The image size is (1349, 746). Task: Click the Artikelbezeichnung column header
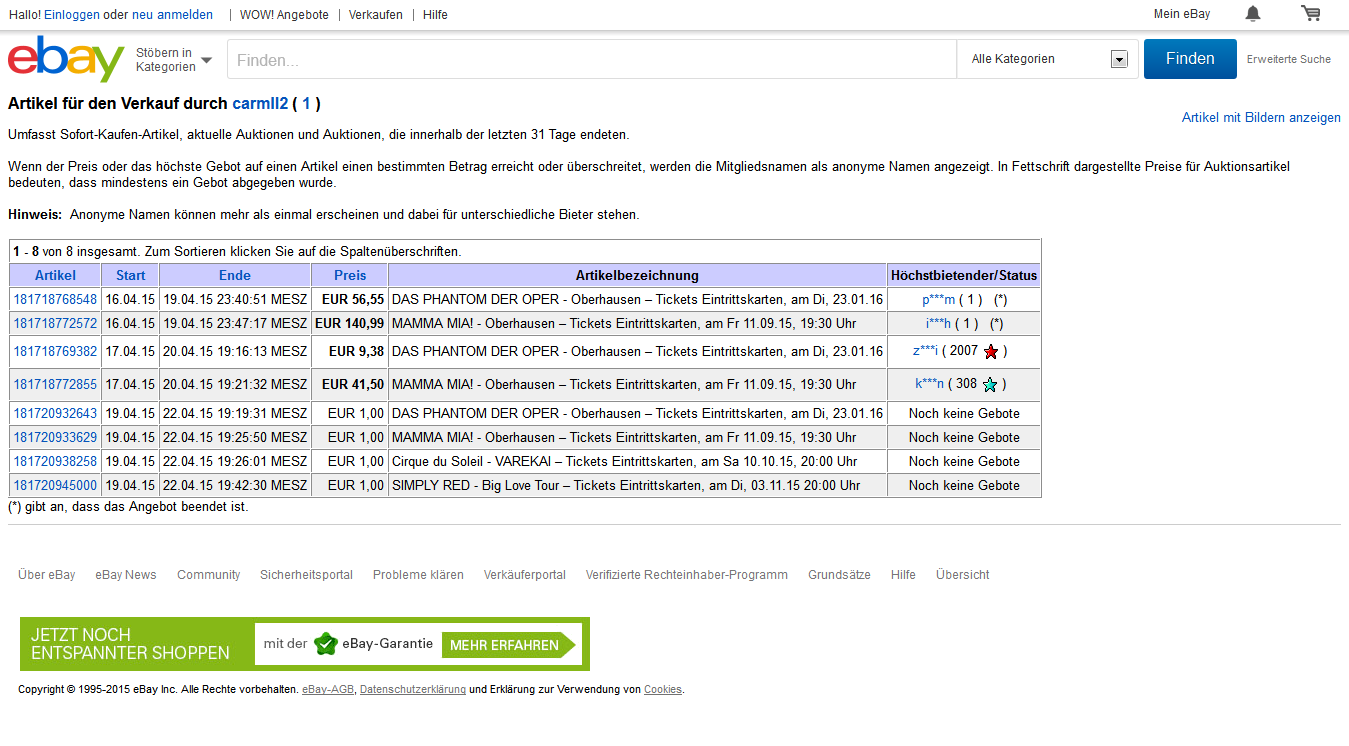click(637, 275)
